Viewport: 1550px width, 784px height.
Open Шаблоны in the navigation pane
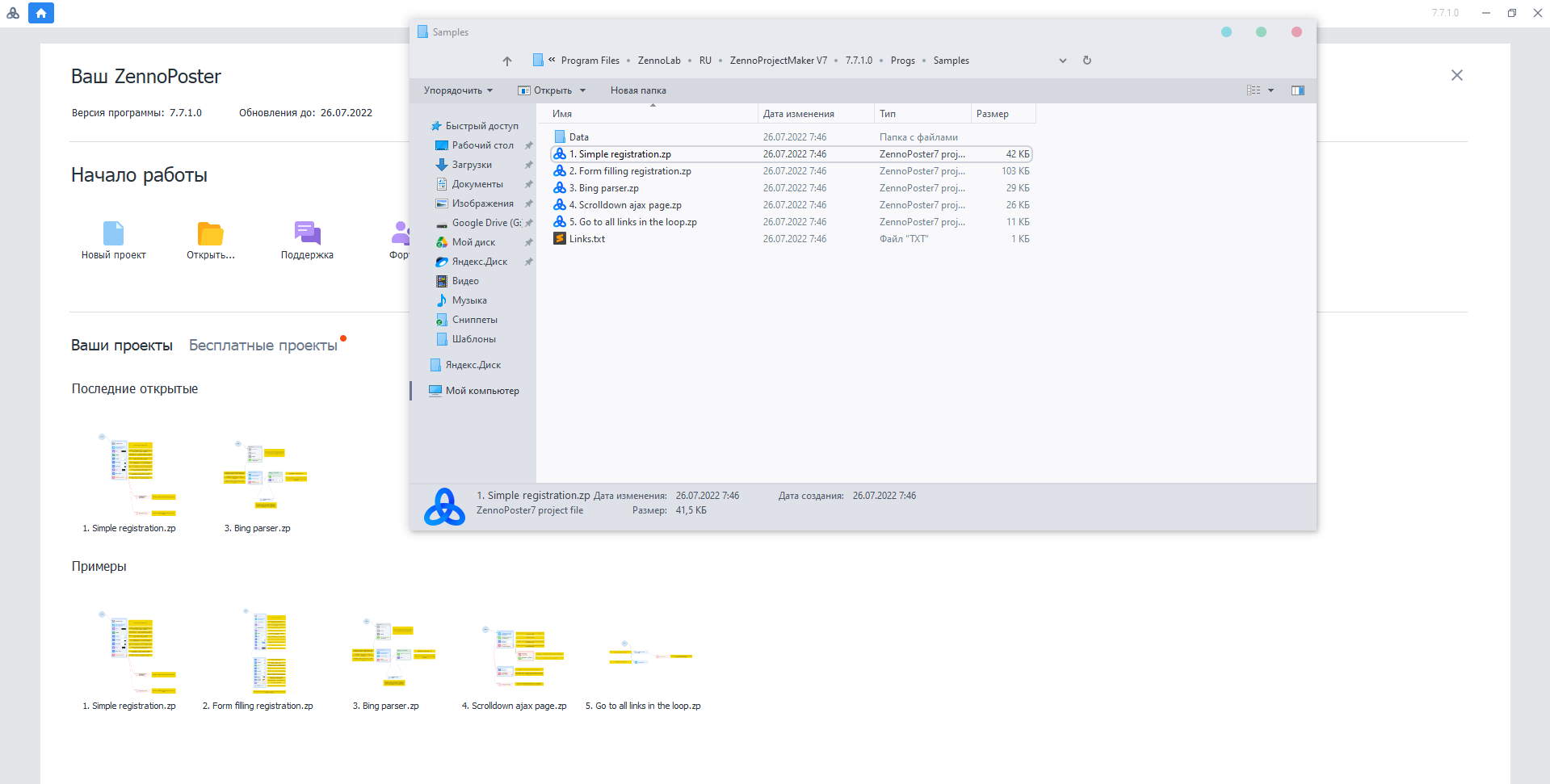(x=473, y=339)
